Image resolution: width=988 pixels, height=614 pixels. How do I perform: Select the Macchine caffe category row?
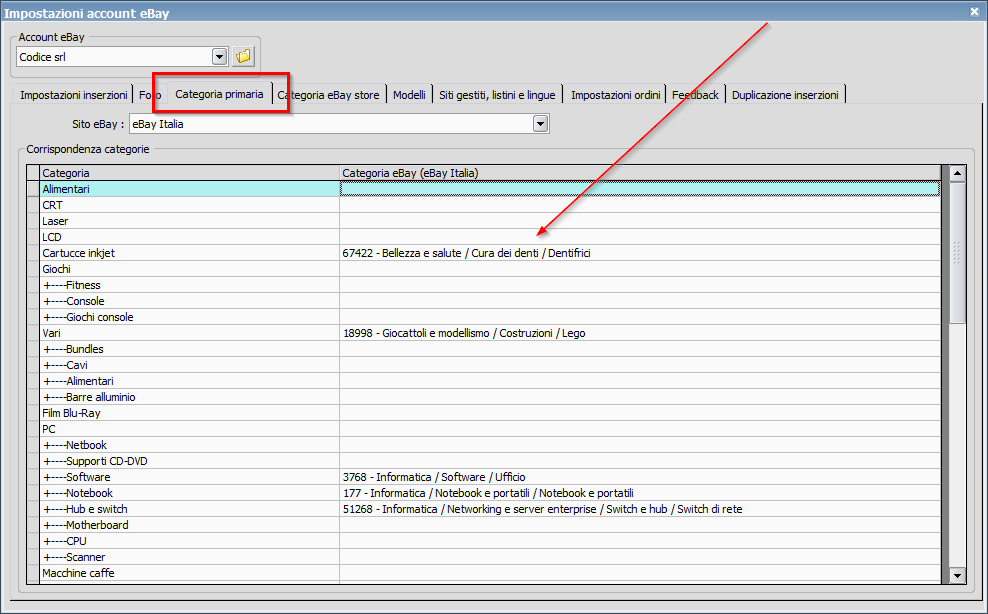pos(190,573)
